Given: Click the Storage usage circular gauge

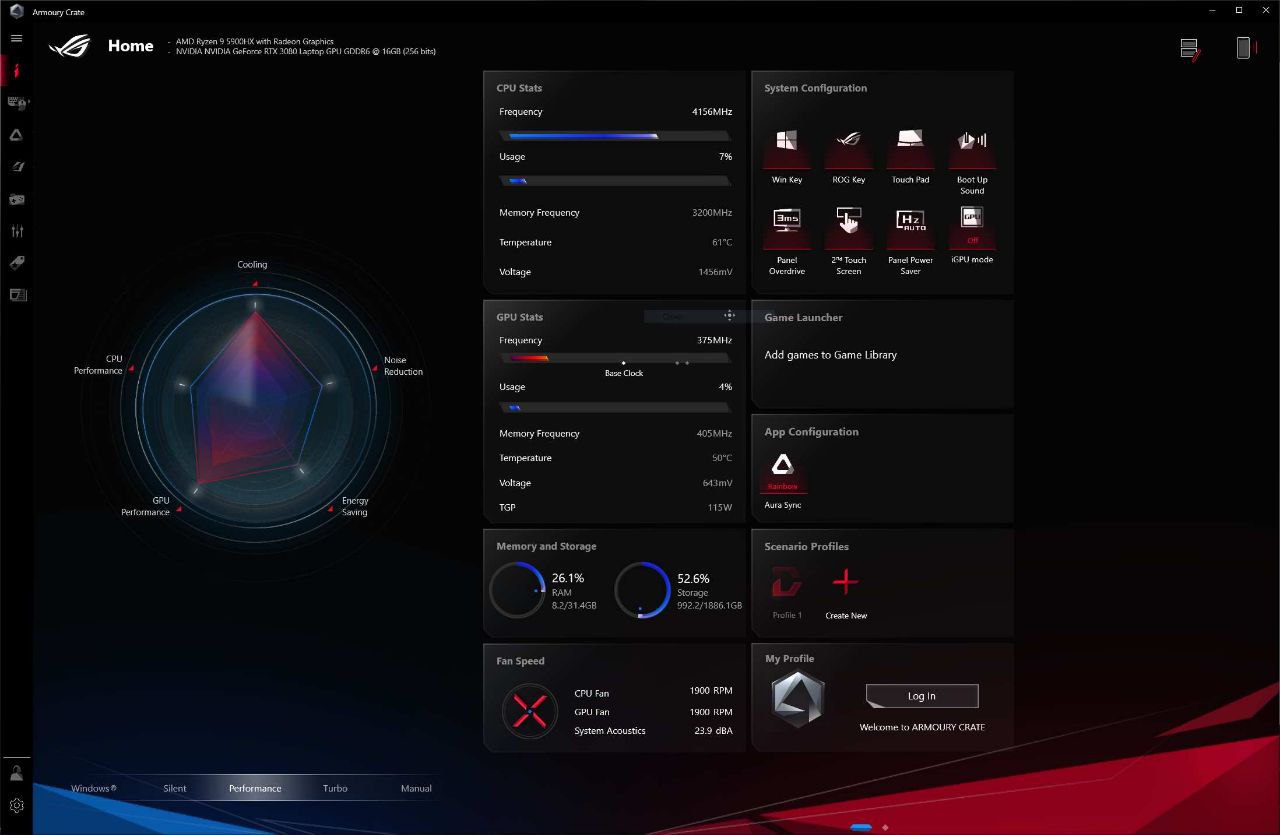Looking at the screenshot, I should (642, 590).
